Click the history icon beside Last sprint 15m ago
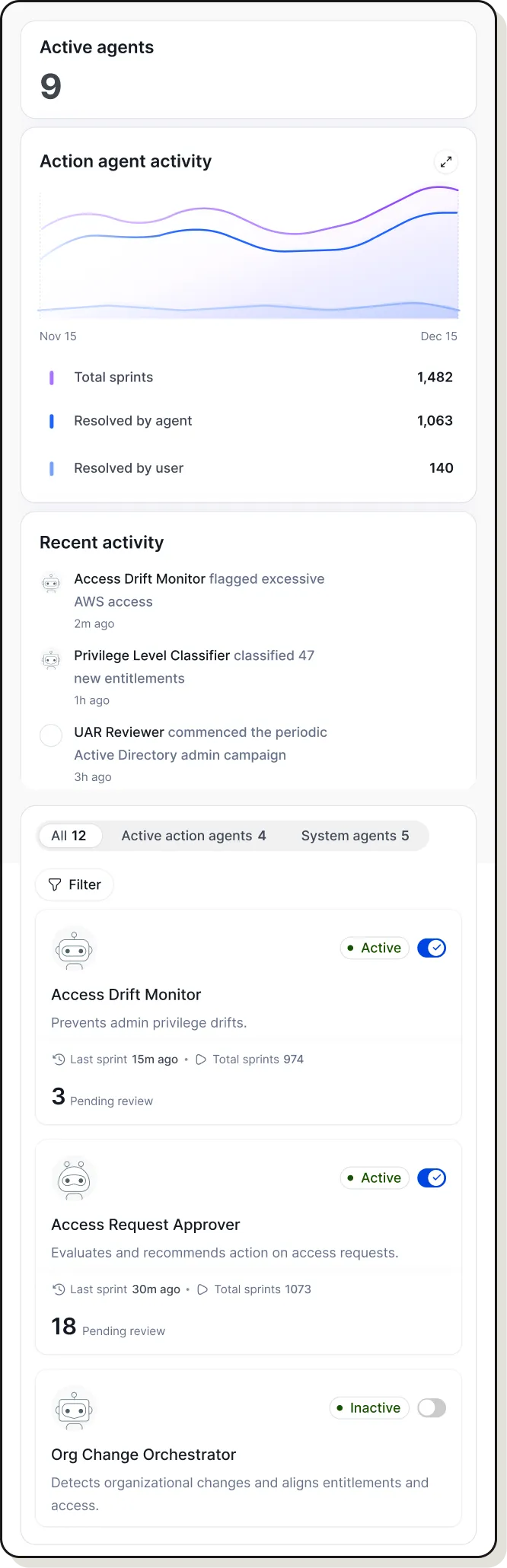Screen dimensions: 507x1568 (58, 1059)
